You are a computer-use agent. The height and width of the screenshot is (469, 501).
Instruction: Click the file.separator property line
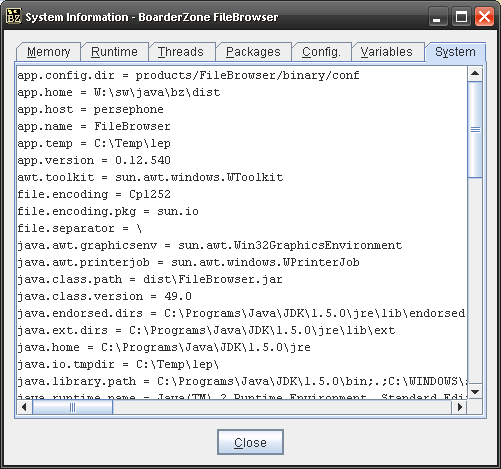(79, 228)
